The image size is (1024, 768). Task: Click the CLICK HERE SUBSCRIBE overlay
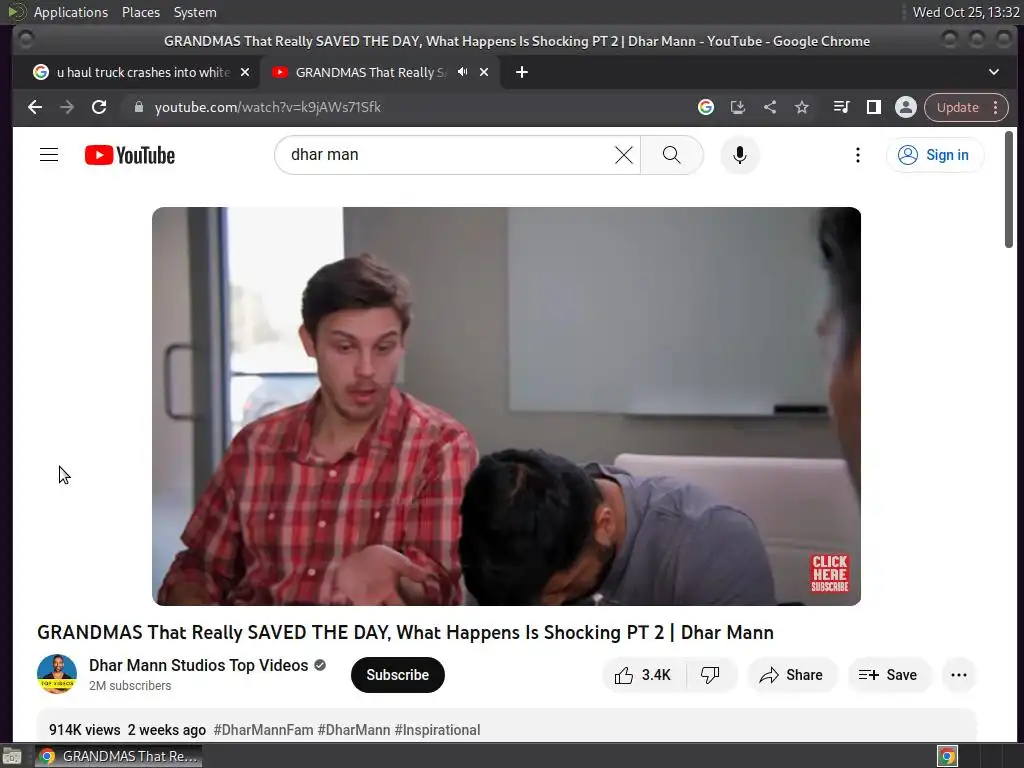[829, 573]
